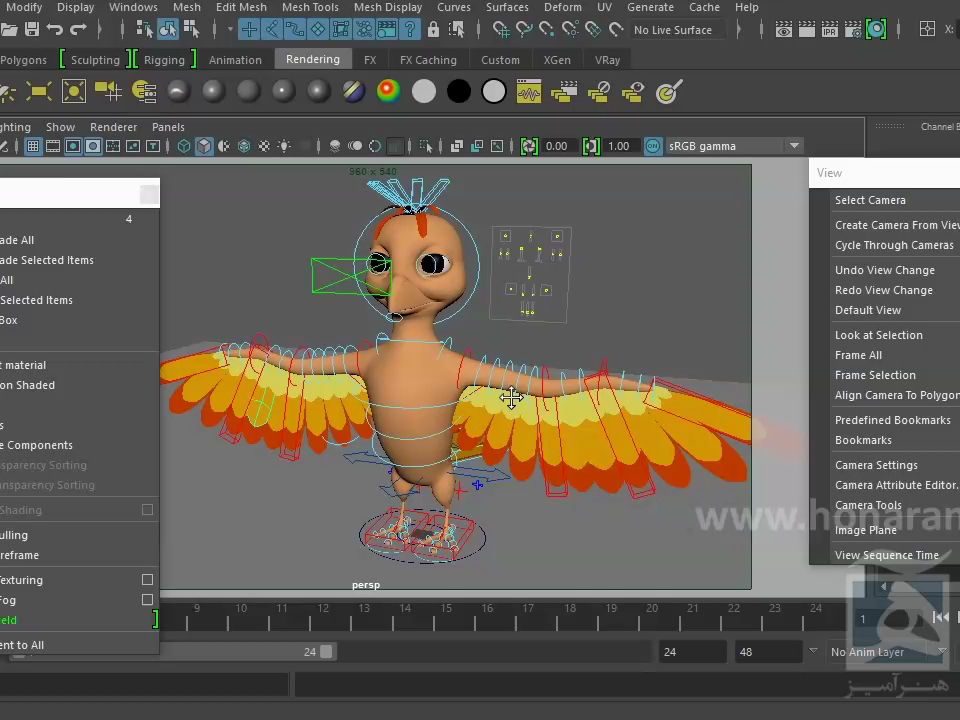Enable the Hardware Fog checkbox
Image resolution: width=960 pixels, height=720 pixels.
147,600
